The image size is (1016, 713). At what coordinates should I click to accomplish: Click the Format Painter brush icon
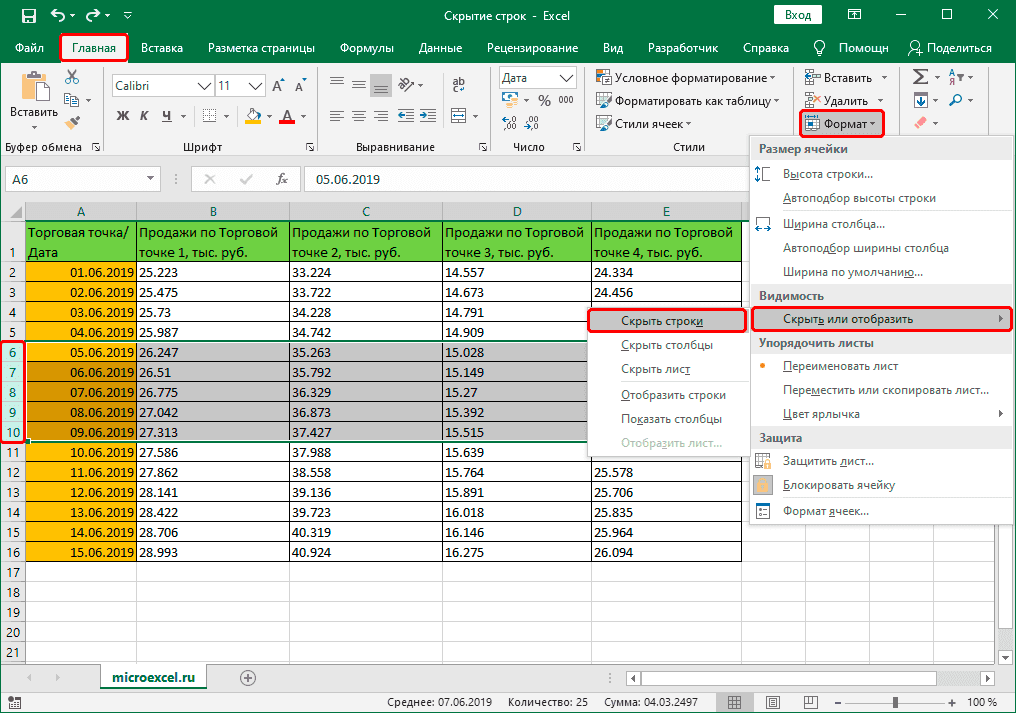coord(72,123)
